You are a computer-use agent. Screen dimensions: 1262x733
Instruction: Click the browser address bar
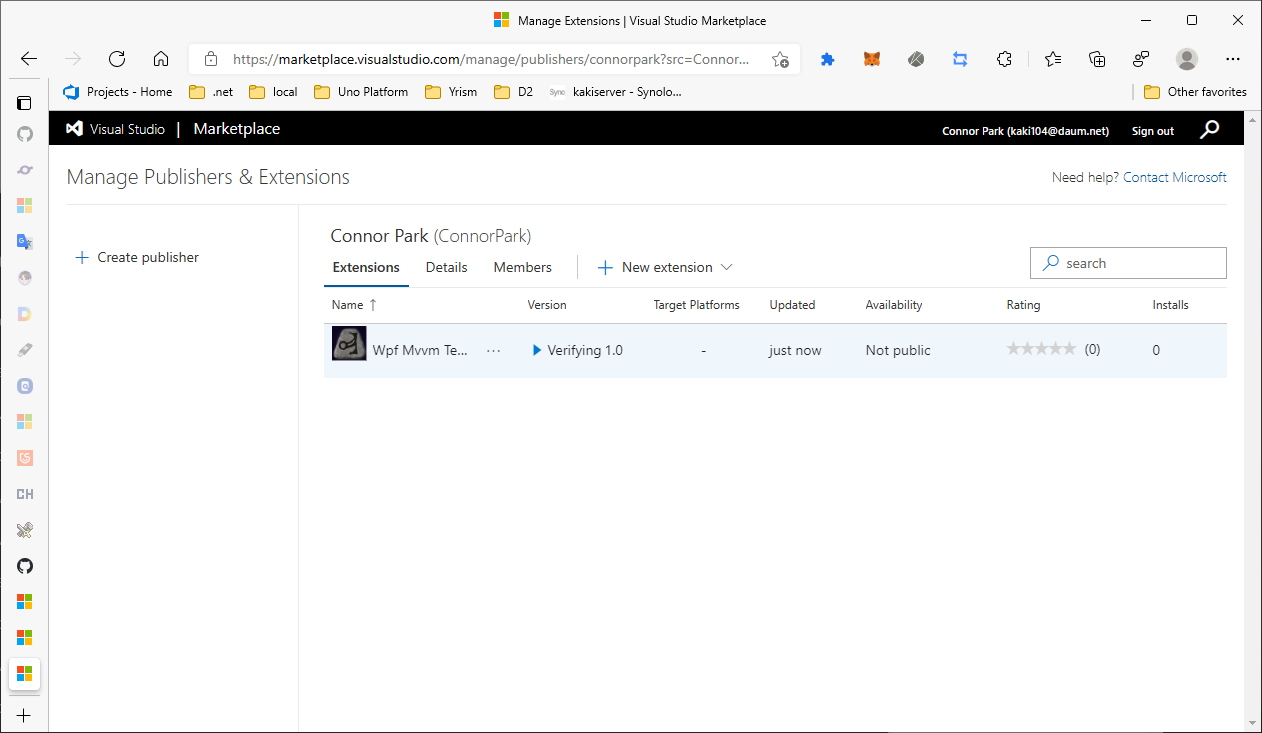point(492,59)
